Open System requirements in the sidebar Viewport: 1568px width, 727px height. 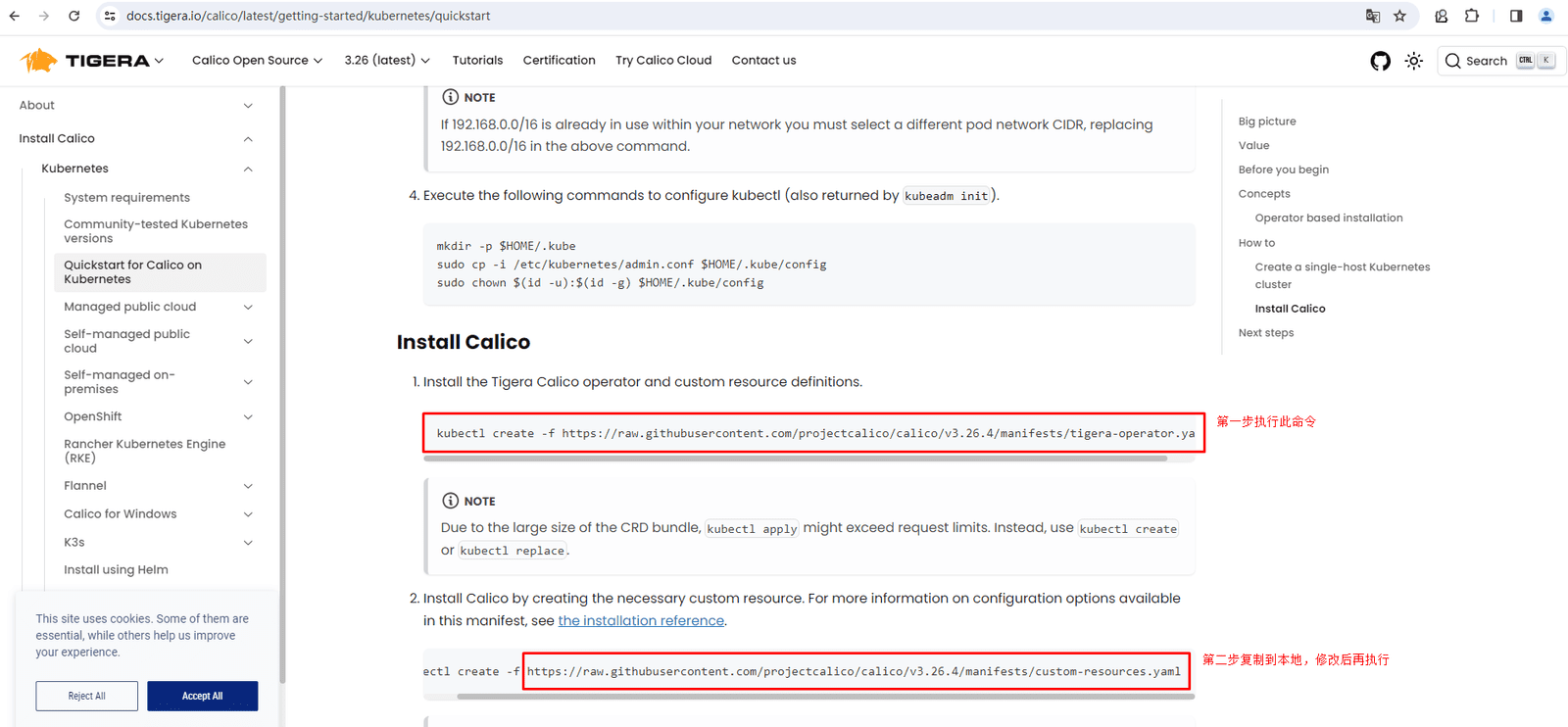click(x=127, y=198)
